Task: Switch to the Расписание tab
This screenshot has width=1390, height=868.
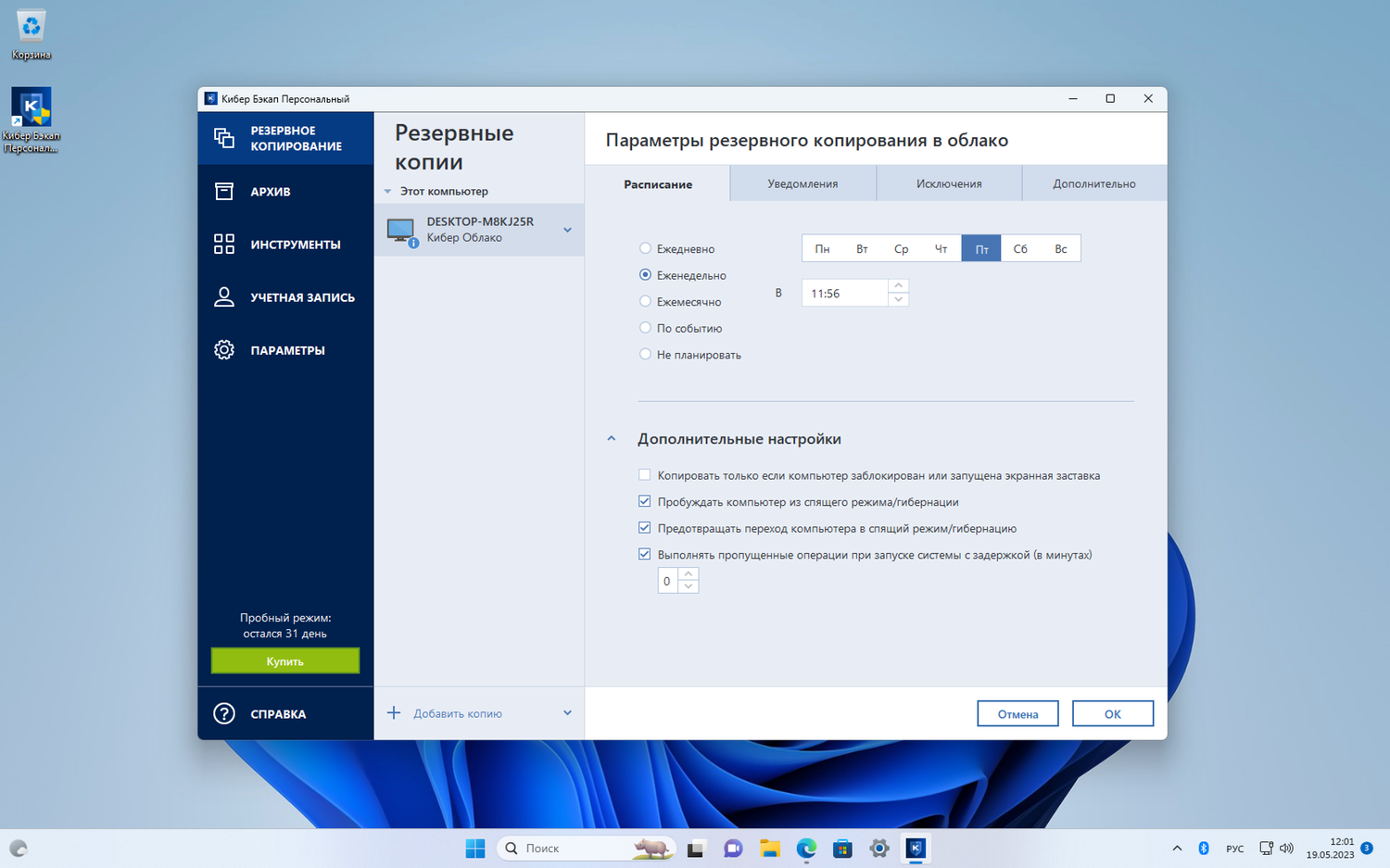Action: tap(658, 183)
